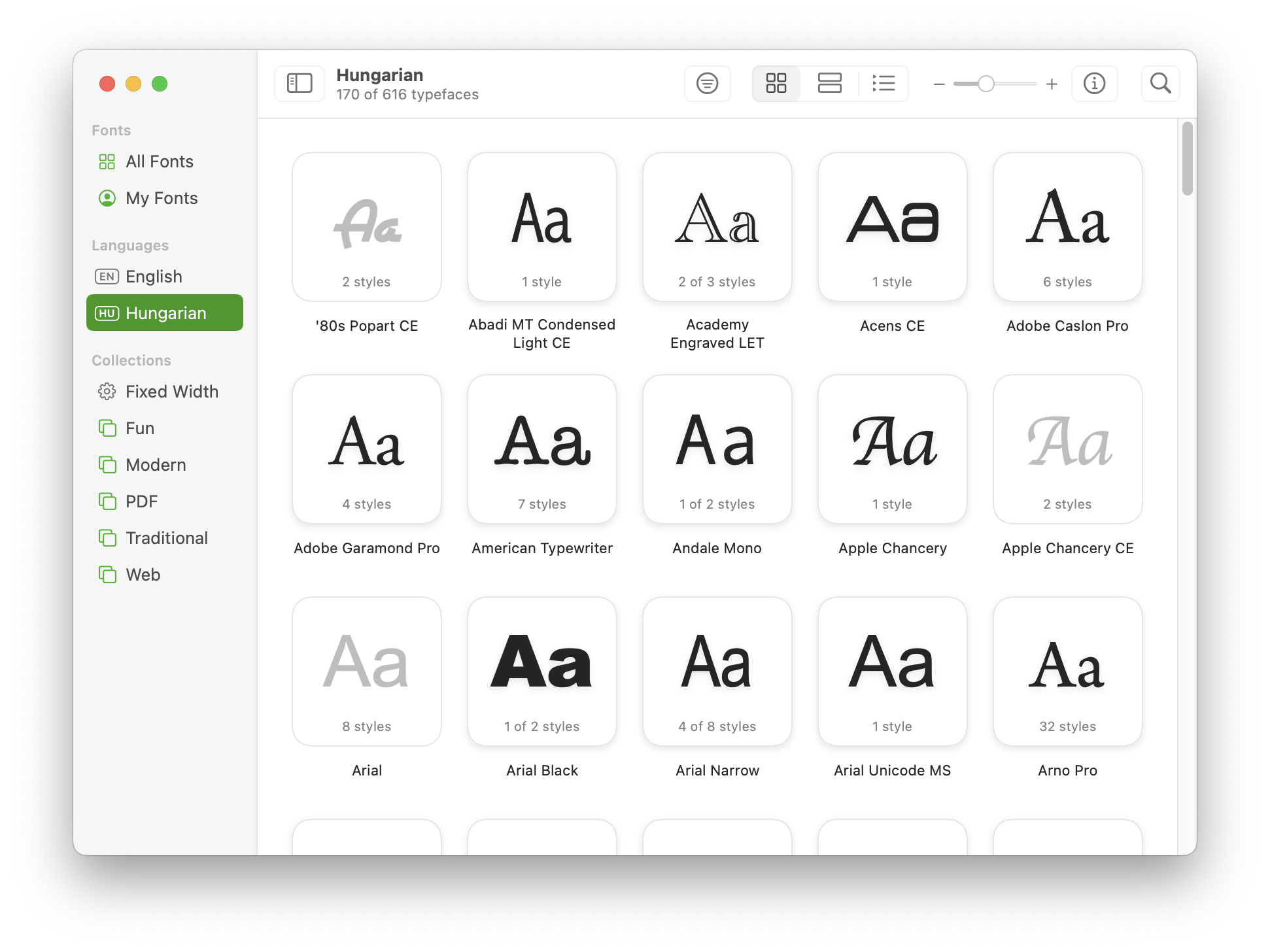The width and height of the screenshot is (1270, 952).
Task: Open the Fun collection
Action: click(x=165, y=428)
